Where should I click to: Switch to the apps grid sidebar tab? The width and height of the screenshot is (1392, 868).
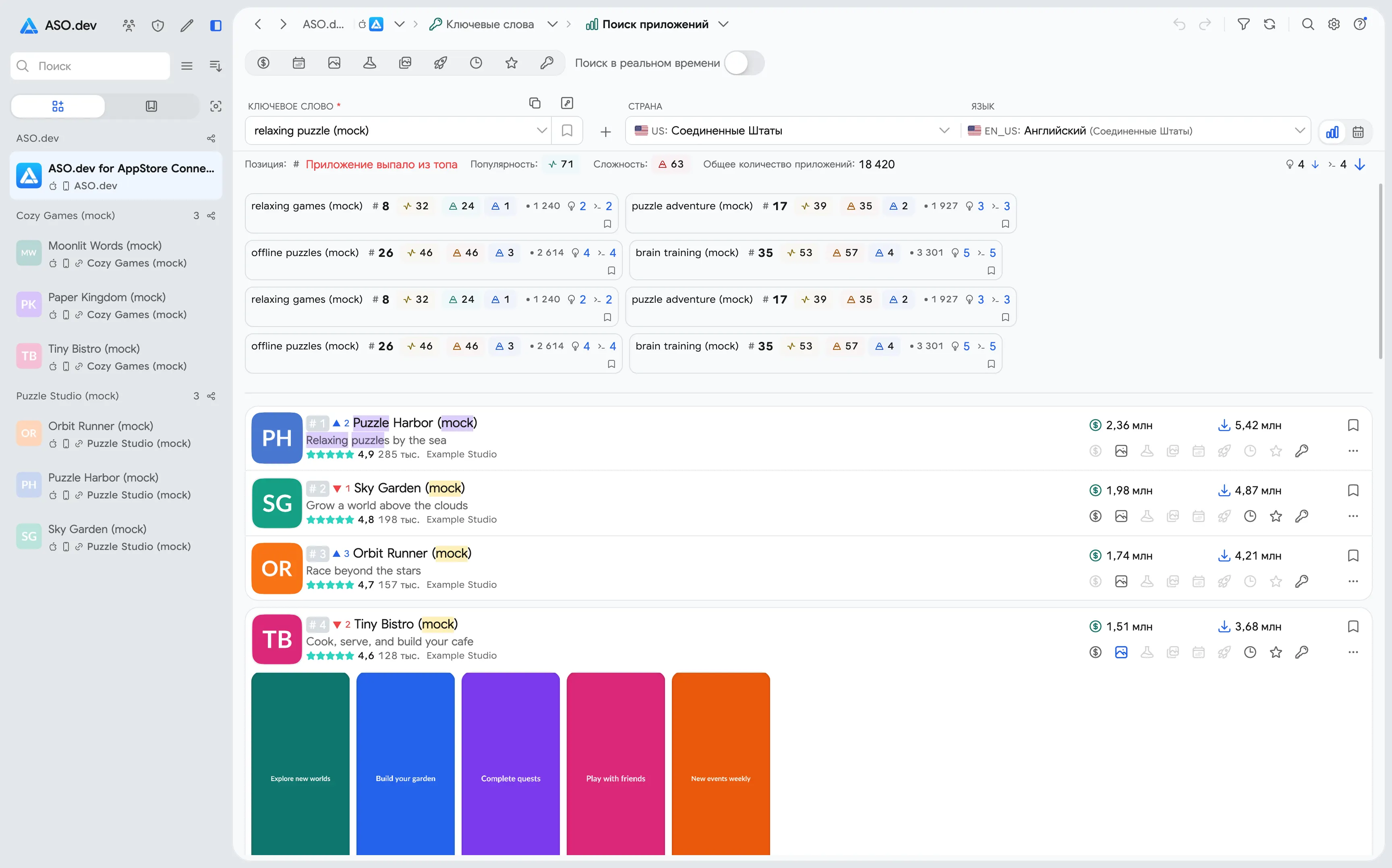(58, 106)
